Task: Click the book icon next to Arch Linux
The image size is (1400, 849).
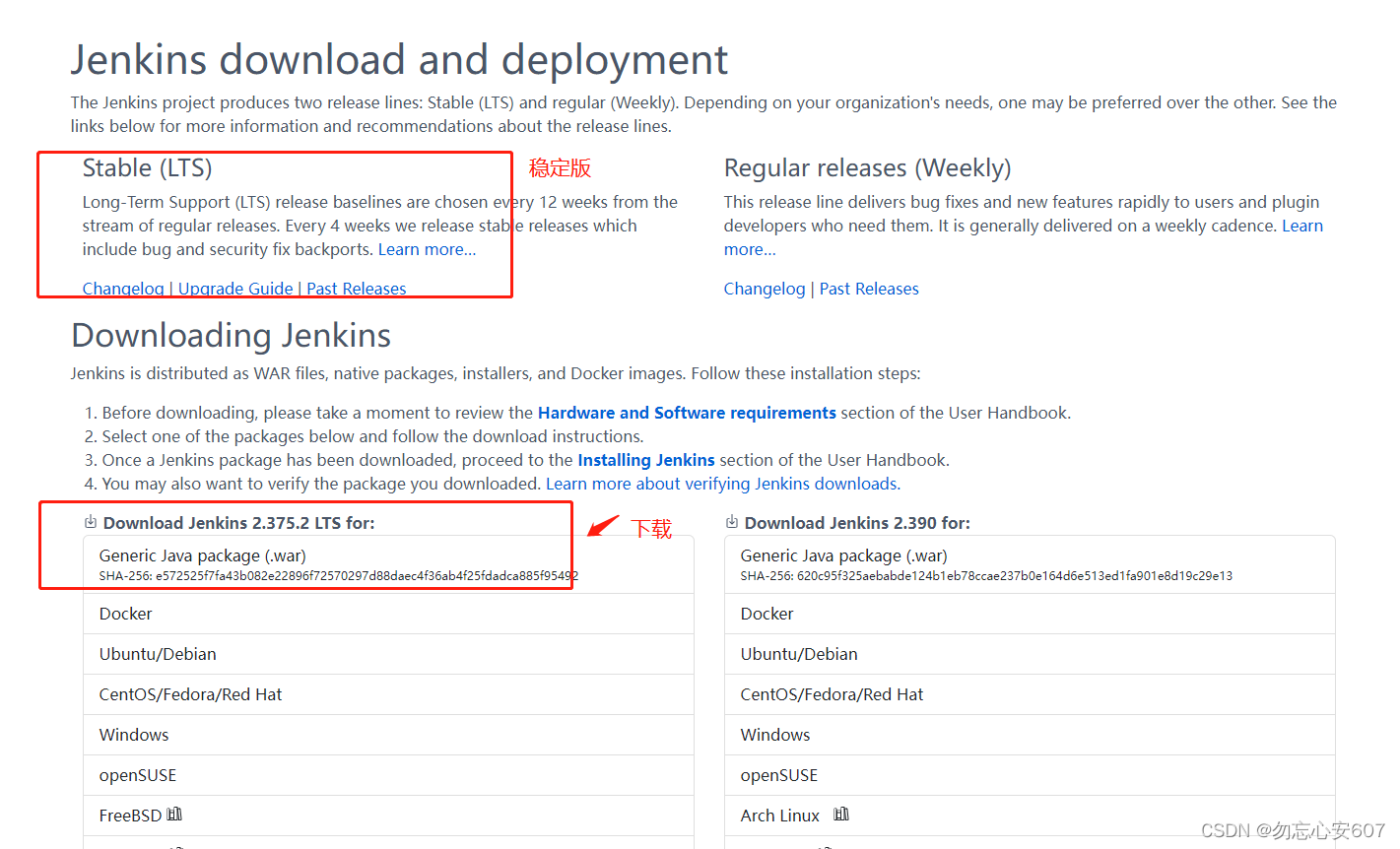Action: point(841,815)
